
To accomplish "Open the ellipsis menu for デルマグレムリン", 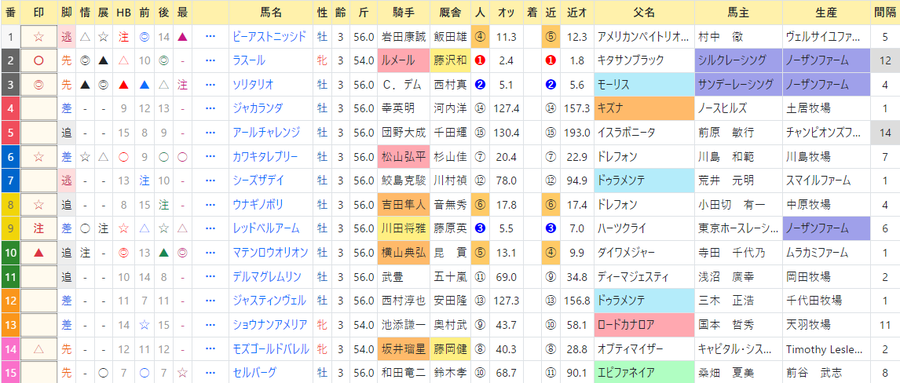I will point(210,276).
